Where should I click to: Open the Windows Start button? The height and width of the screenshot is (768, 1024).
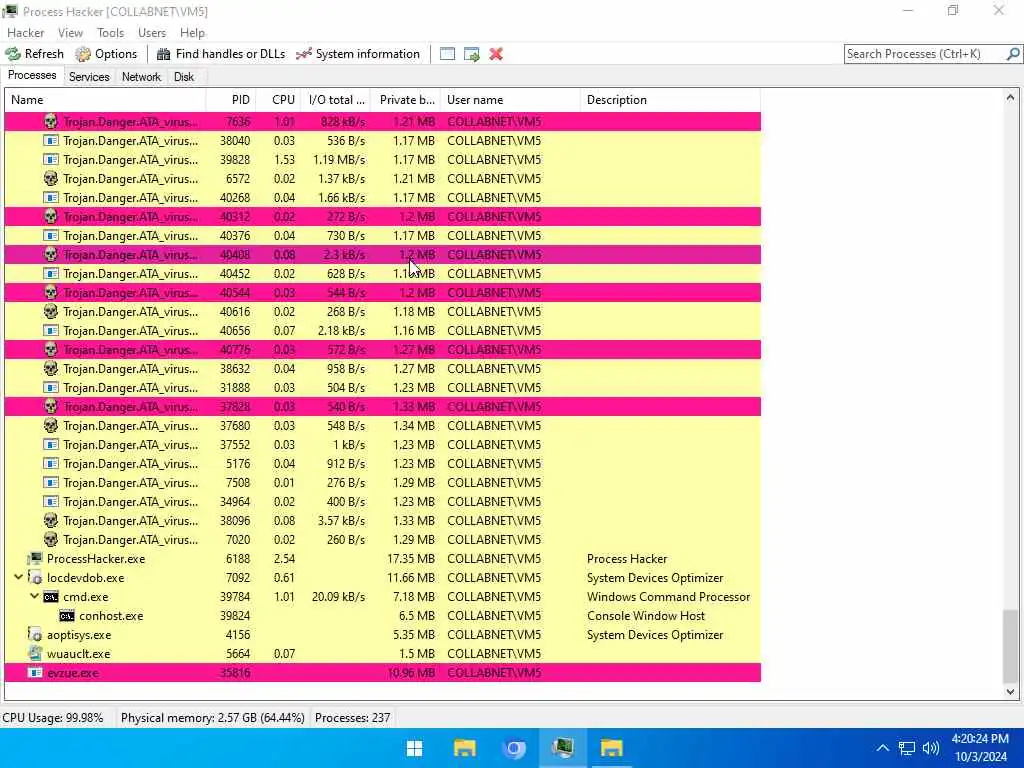coord(414,748)
